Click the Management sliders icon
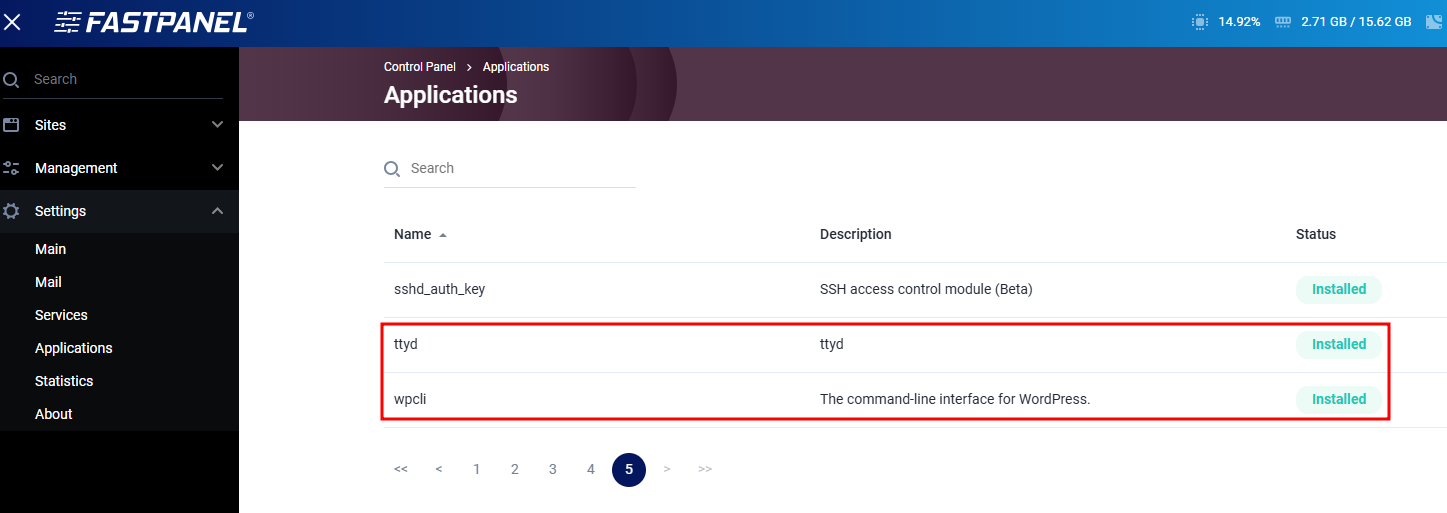This screenshot has width=1447, height=513. [x=12, y=168]
